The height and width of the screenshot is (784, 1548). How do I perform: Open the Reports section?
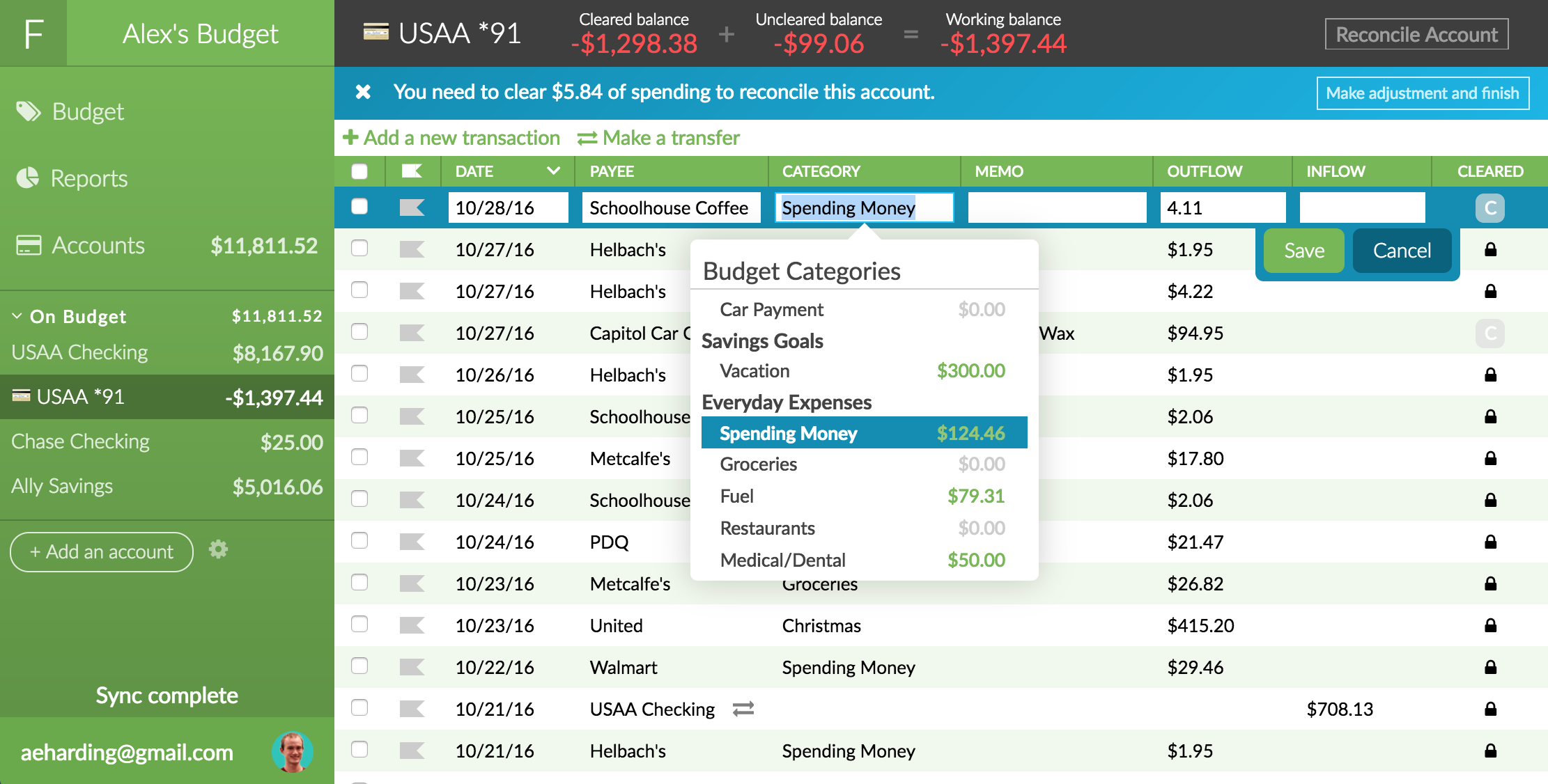88,178
